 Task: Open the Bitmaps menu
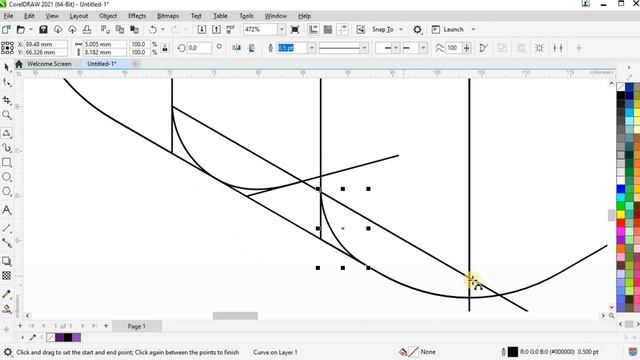(x=168, y=16)
